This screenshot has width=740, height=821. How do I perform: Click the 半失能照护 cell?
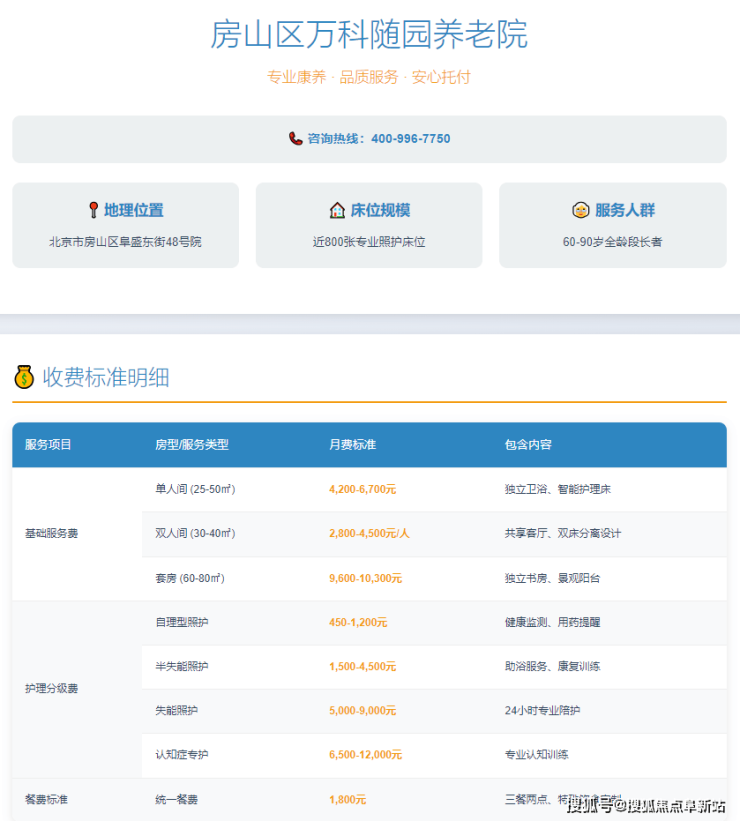[x=182, y=667]
